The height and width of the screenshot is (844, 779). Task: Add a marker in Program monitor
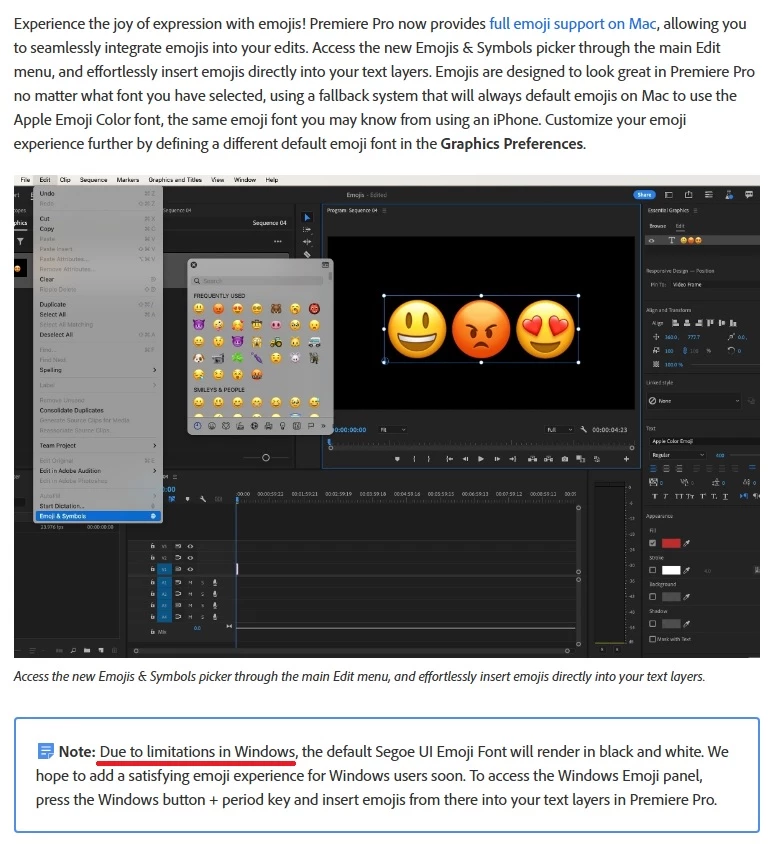point(397,459)
